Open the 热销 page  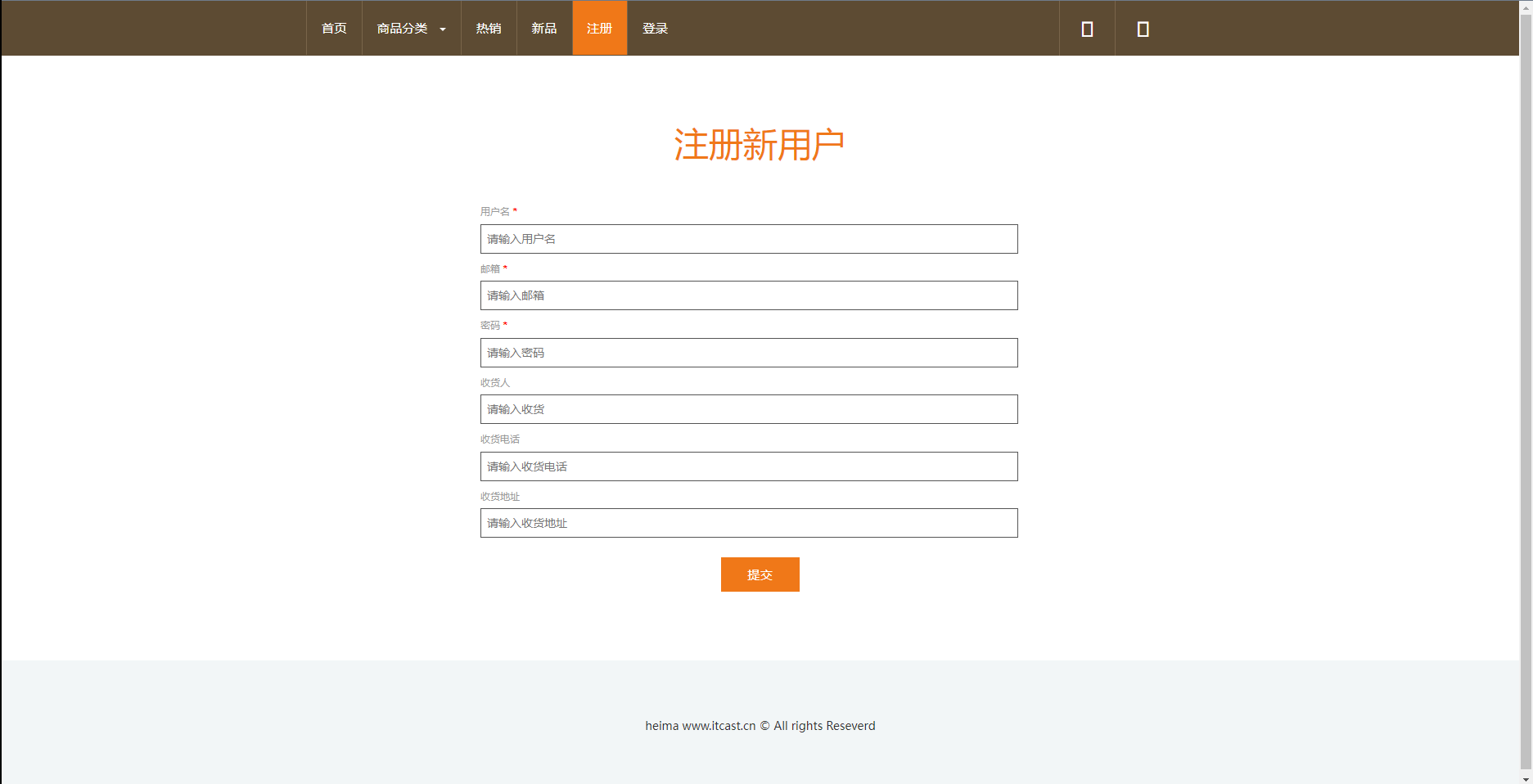tap(489, 29)
